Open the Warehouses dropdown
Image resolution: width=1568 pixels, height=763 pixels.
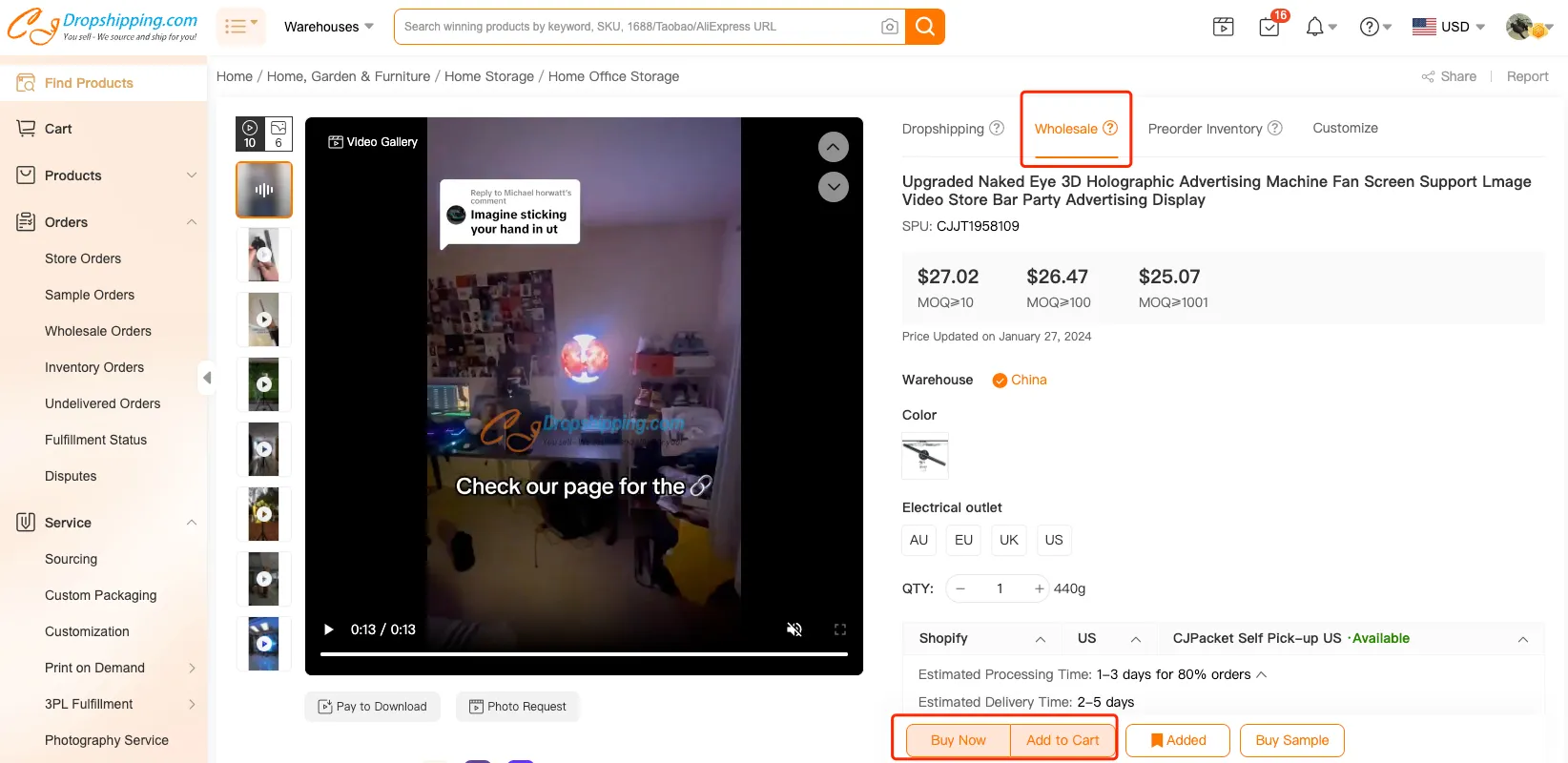[x=328, y=27]
